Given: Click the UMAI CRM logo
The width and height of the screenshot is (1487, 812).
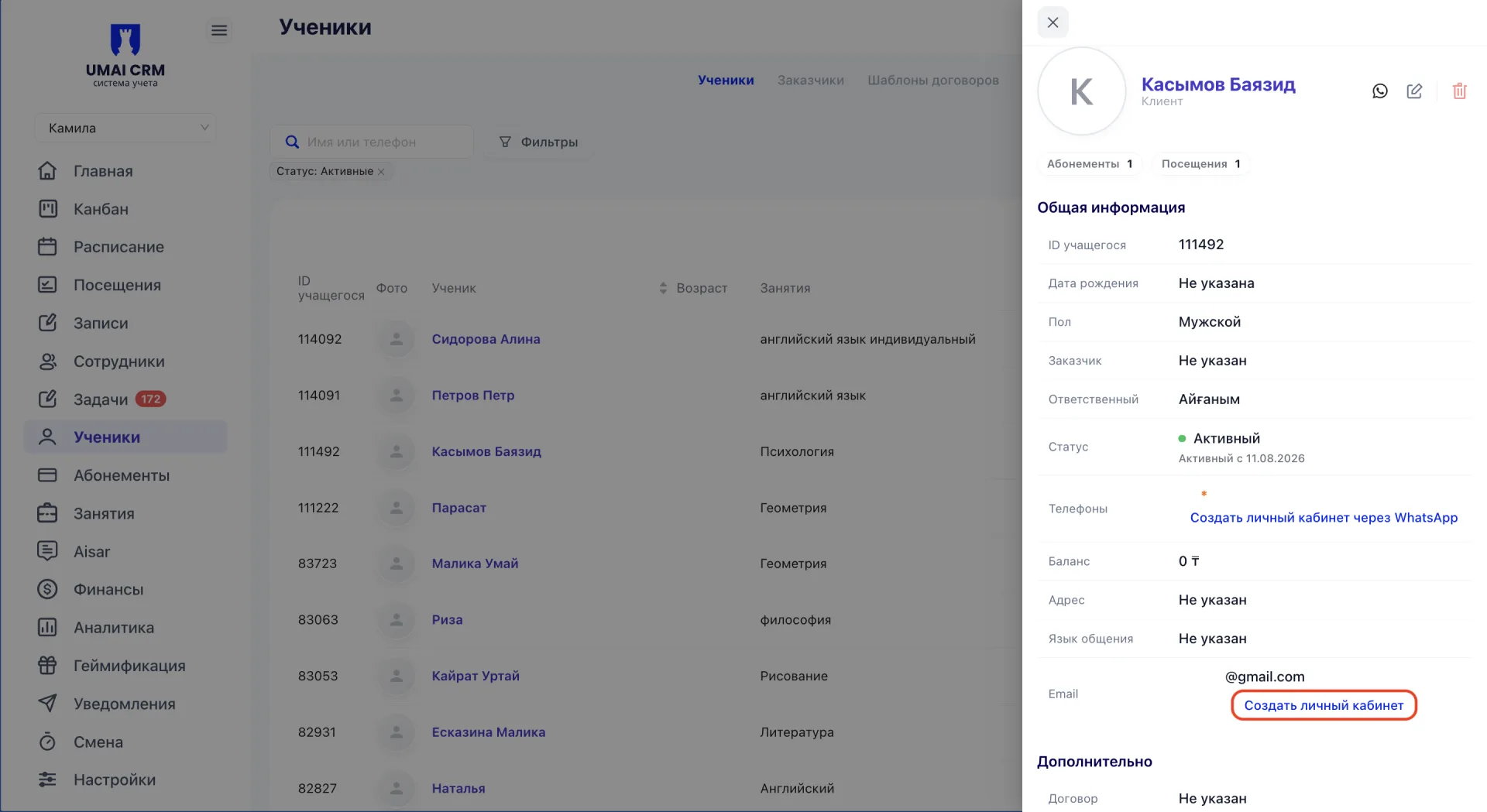Looking at the screenshot, I should 125,55.
